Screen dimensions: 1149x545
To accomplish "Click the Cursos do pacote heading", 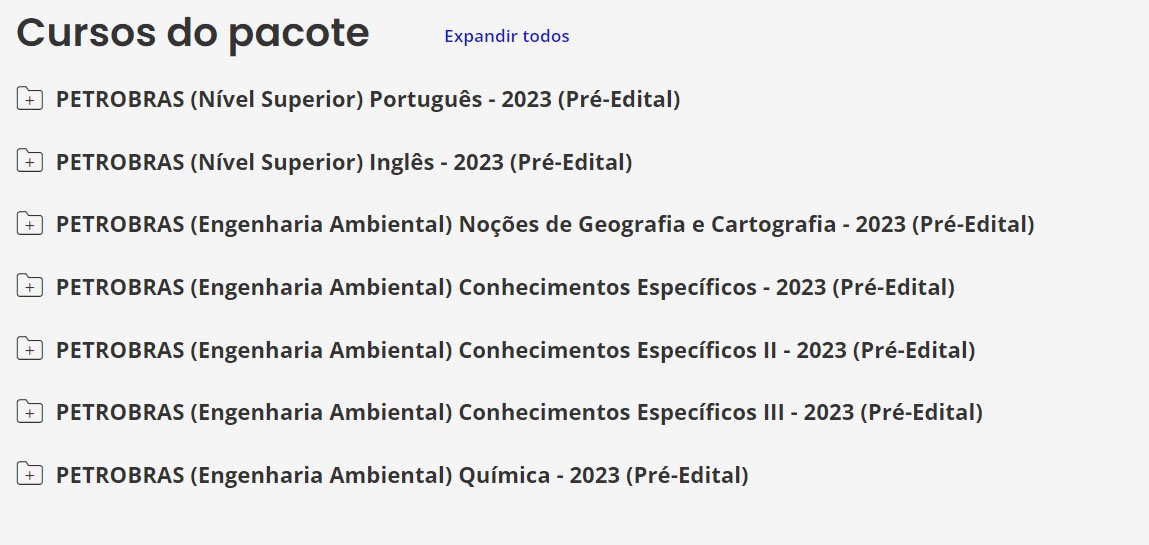I will pos(193,34).
